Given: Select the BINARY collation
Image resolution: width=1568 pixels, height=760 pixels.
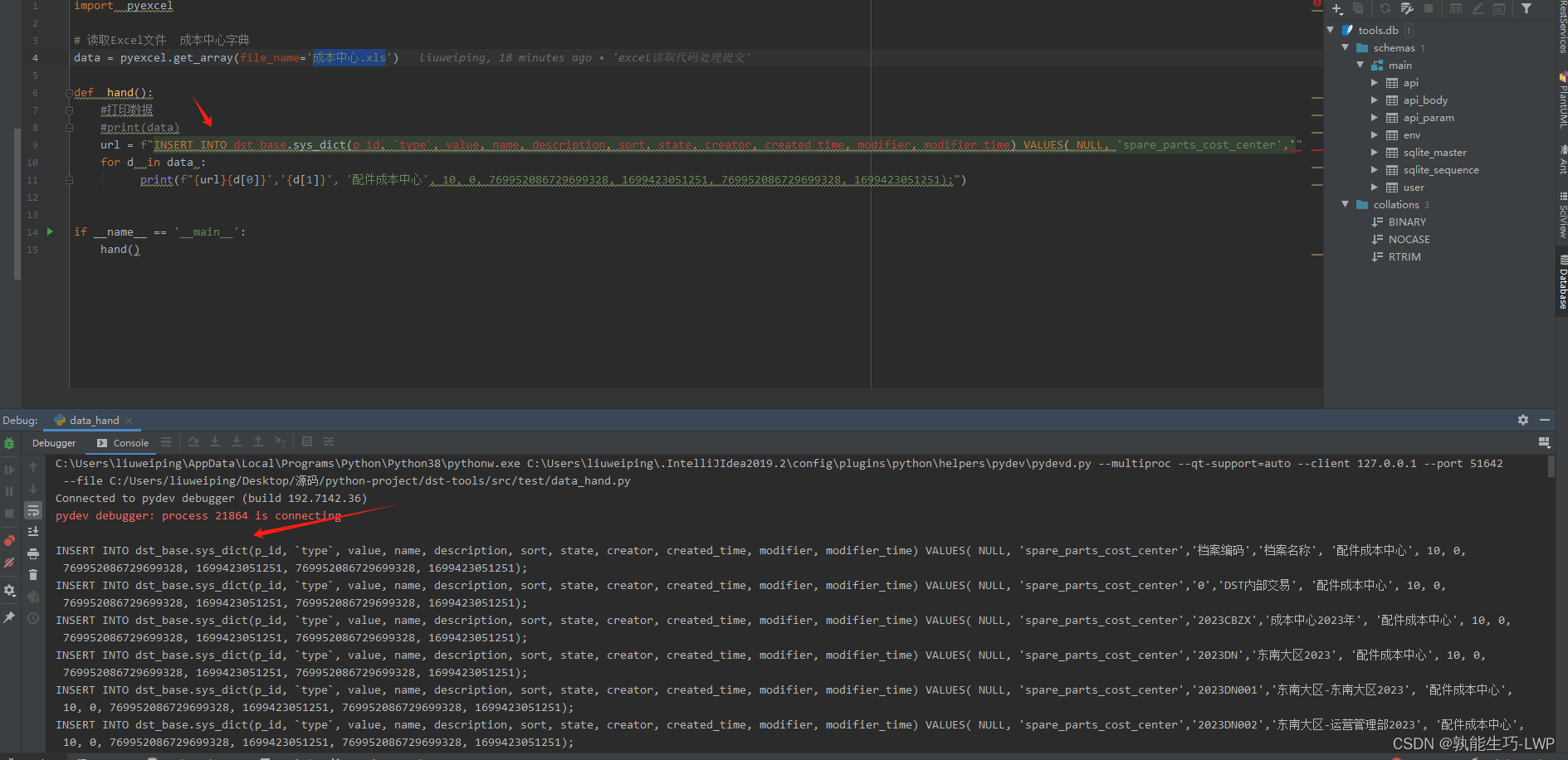Looking at the screenshot, I should pyautogui.click(x=1399, y=222).
